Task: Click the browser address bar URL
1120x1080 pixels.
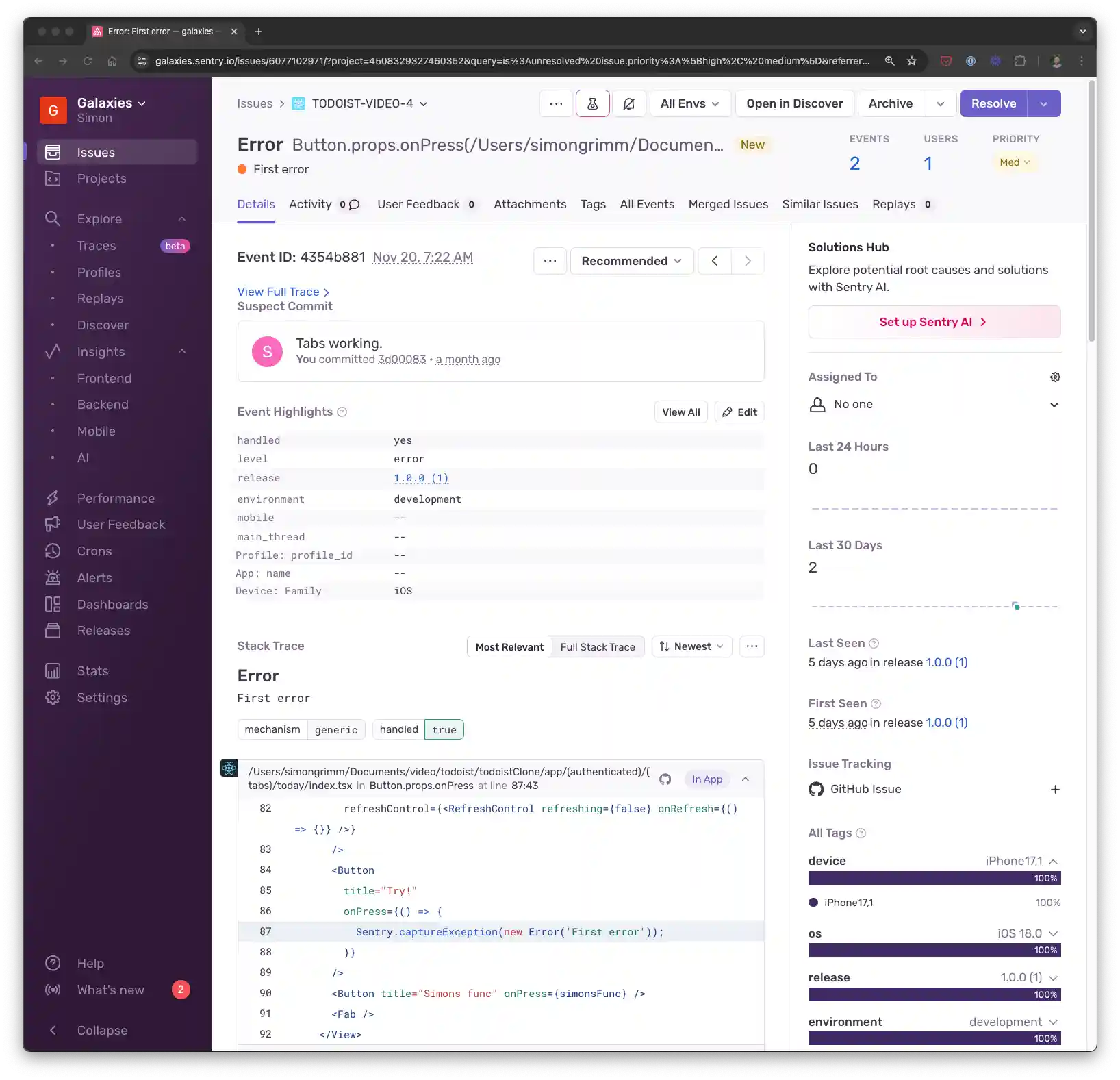Action: point(512,61)
